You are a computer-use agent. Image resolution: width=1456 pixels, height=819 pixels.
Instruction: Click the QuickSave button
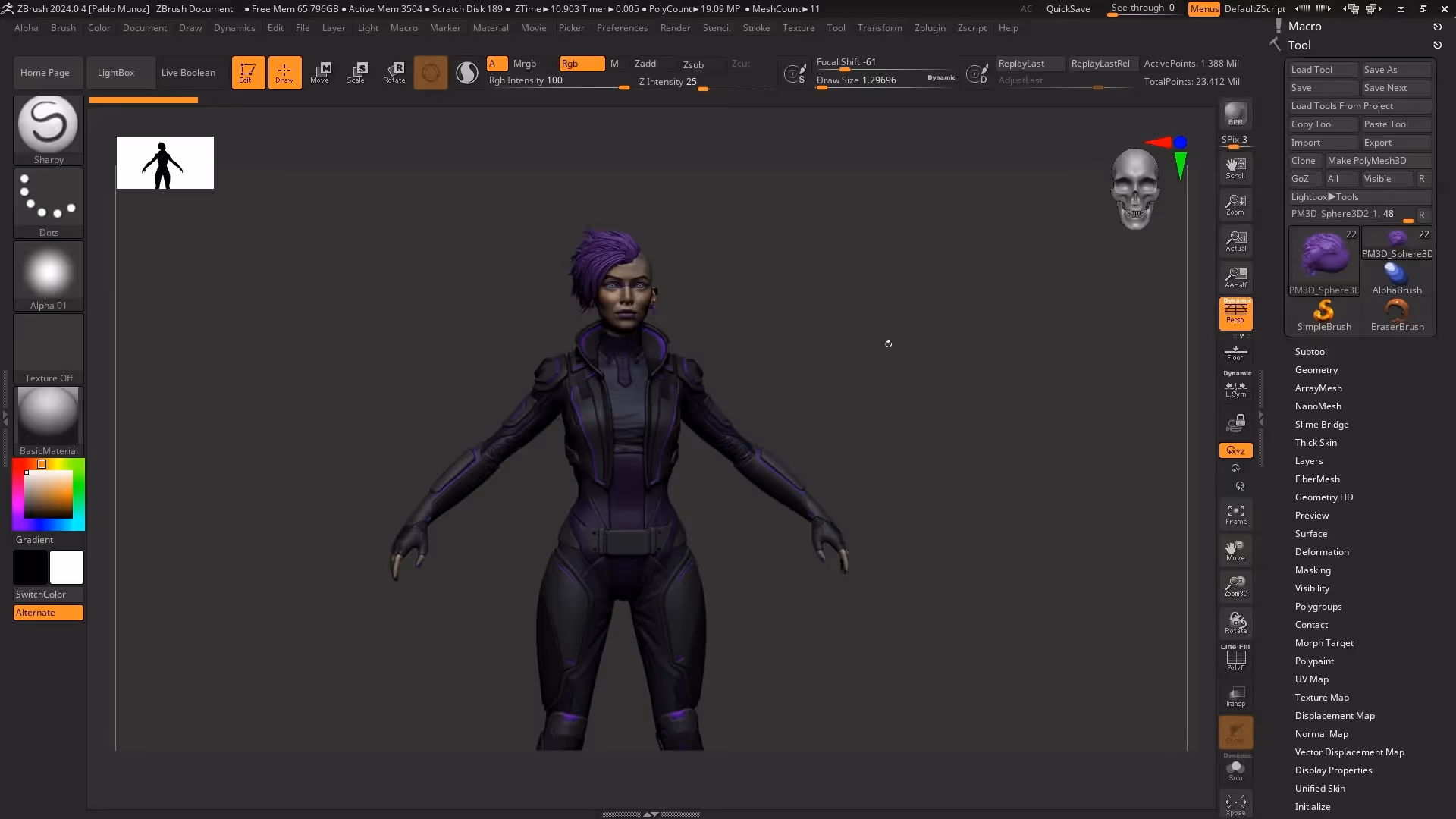tap(1068, 9)
